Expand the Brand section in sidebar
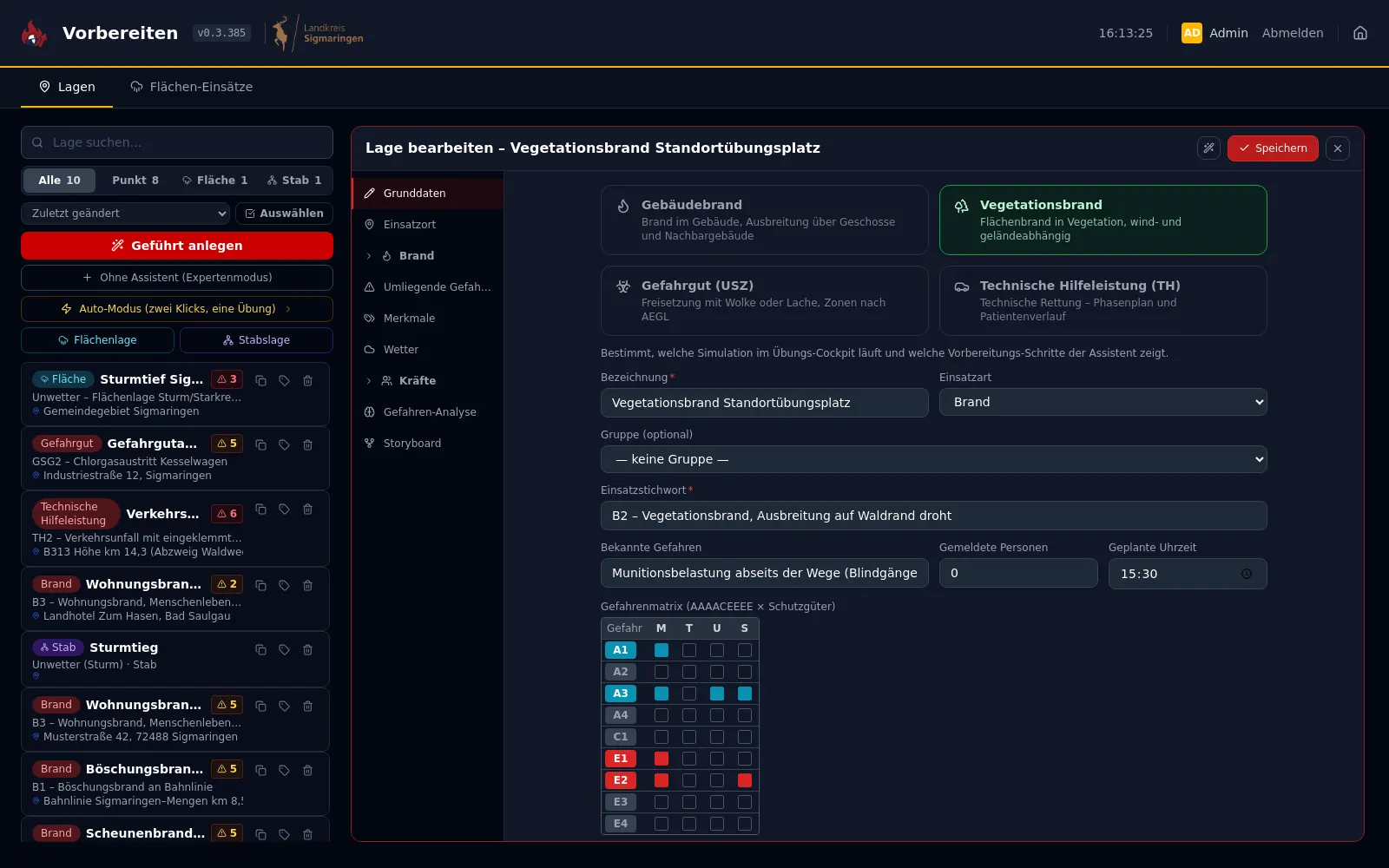 [x=369, y=256]
